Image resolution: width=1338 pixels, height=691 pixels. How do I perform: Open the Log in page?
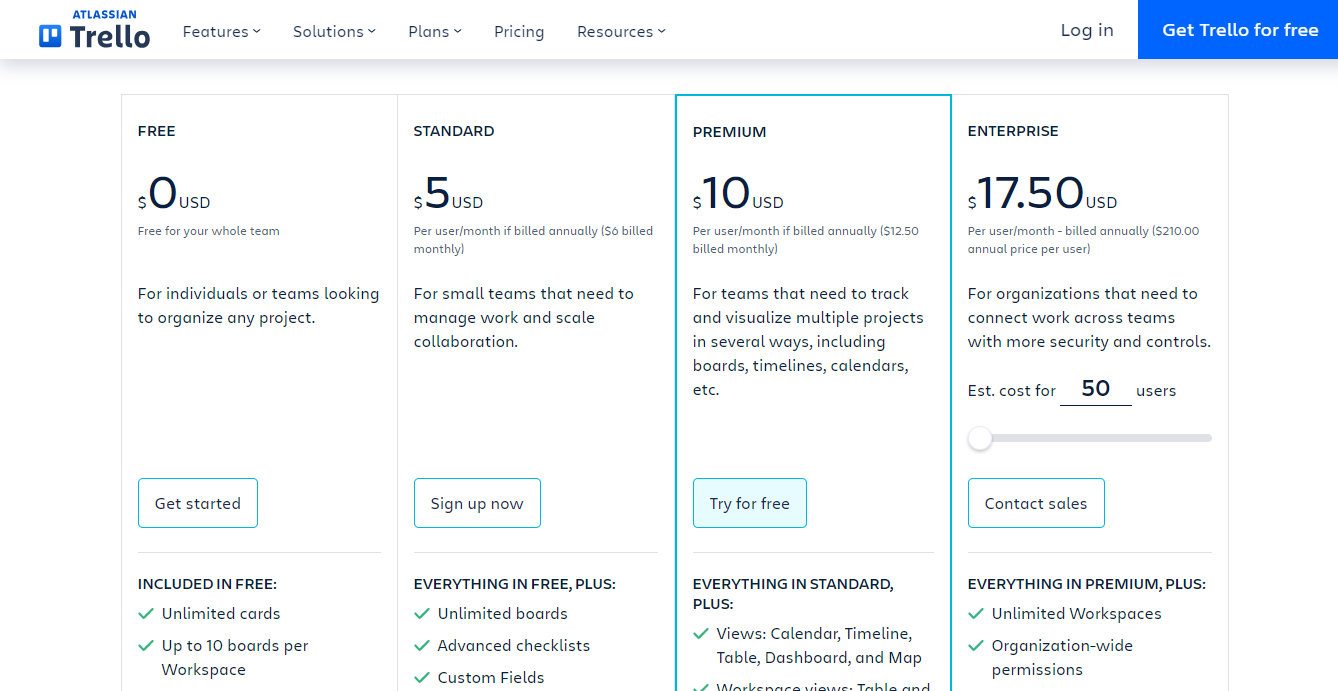pos(1087,30)
